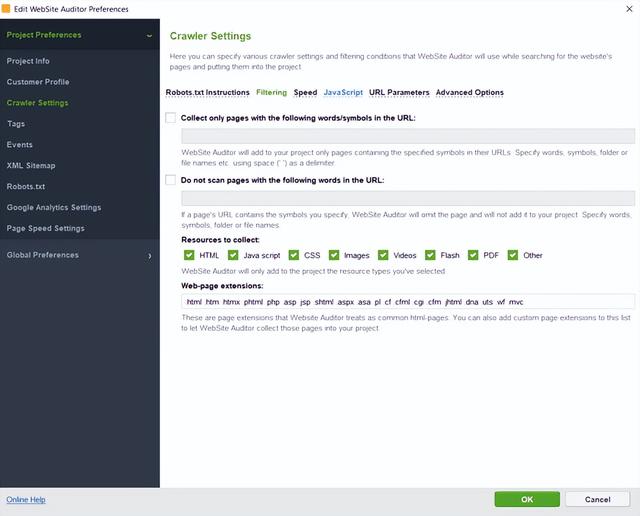Screen dimensions: 640x516
Task: Click the 'Web-page extensions:' label
Action: tap(222, 286)
